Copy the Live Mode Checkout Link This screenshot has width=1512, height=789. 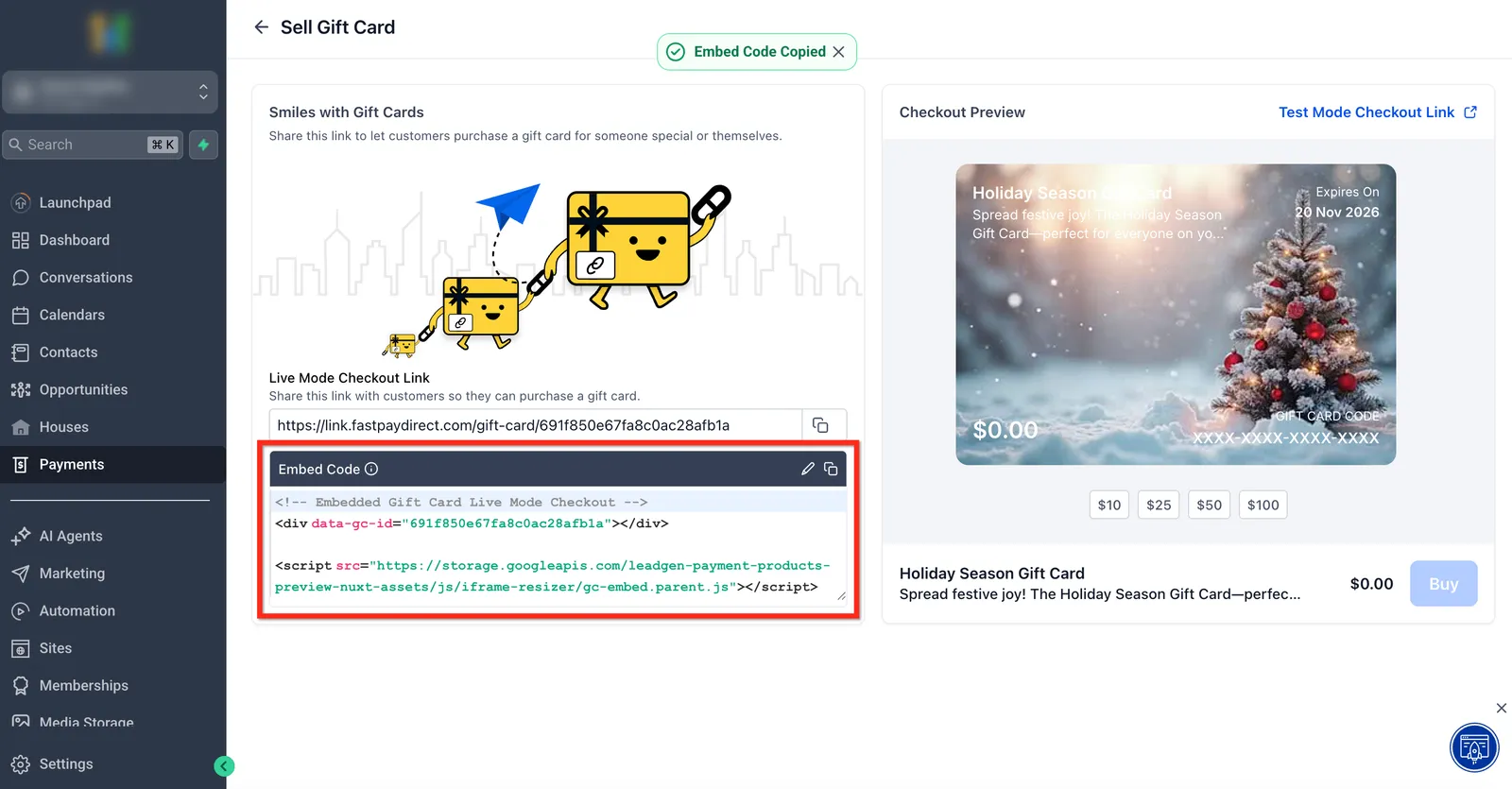click(x=820, y=425)
